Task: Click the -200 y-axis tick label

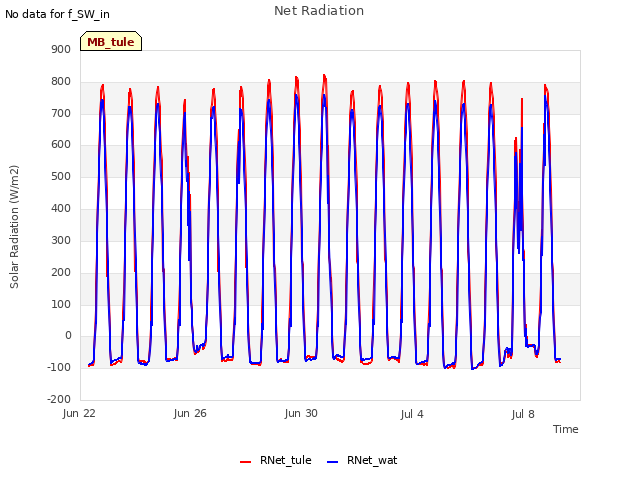Action: point(59,399)
